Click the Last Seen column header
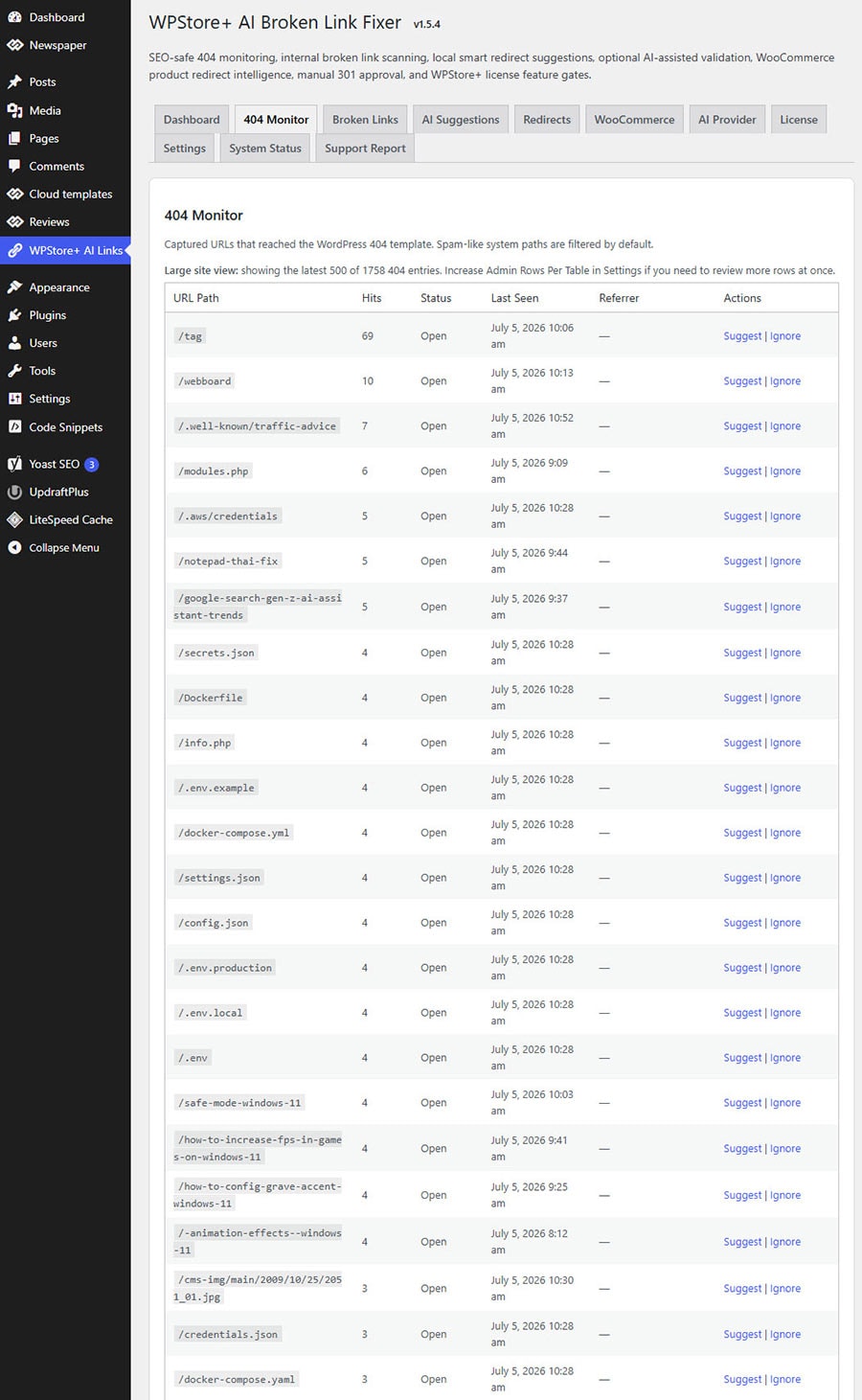Screen dimensions: 862x1400 pyautogui.click(x=514, y=298)
